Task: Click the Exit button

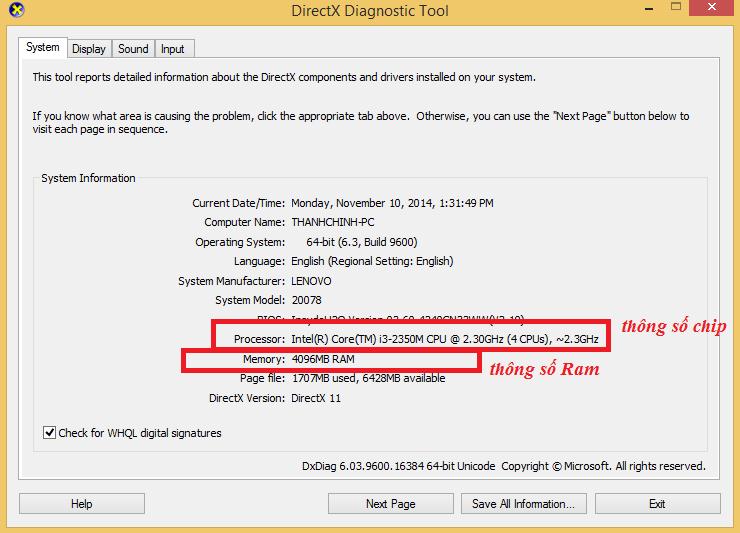Action: [x=657, y=504]
